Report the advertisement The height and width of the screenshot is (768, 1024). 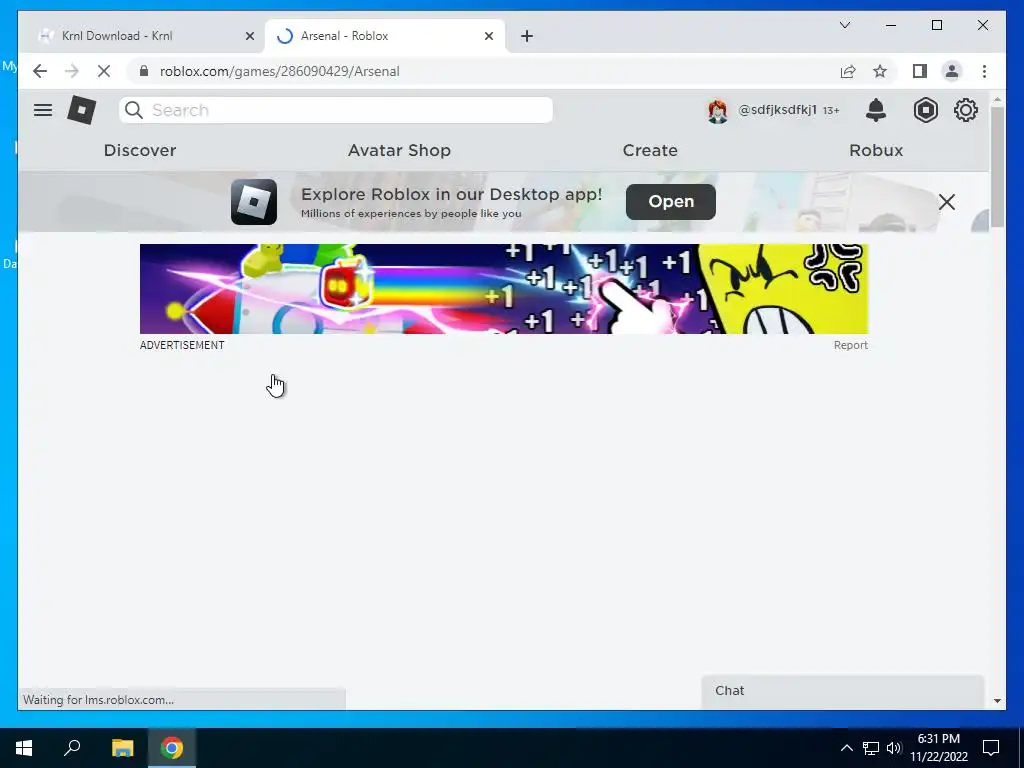click(x=850, y=345)
